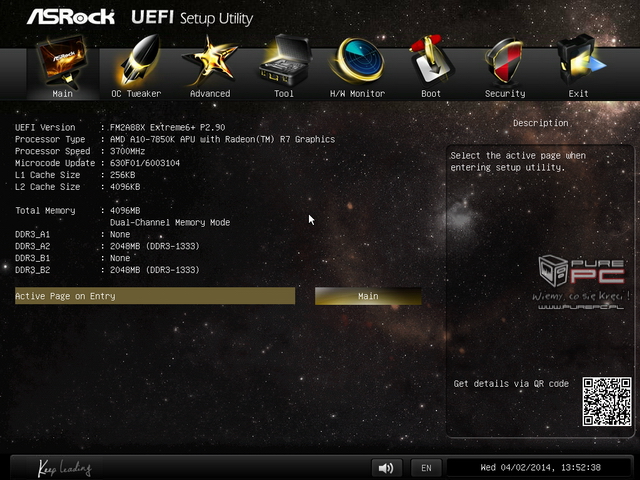Open the H/W Monitor radar icon
The height and width of the screenshot is (480, 640).
coord(358,60)
